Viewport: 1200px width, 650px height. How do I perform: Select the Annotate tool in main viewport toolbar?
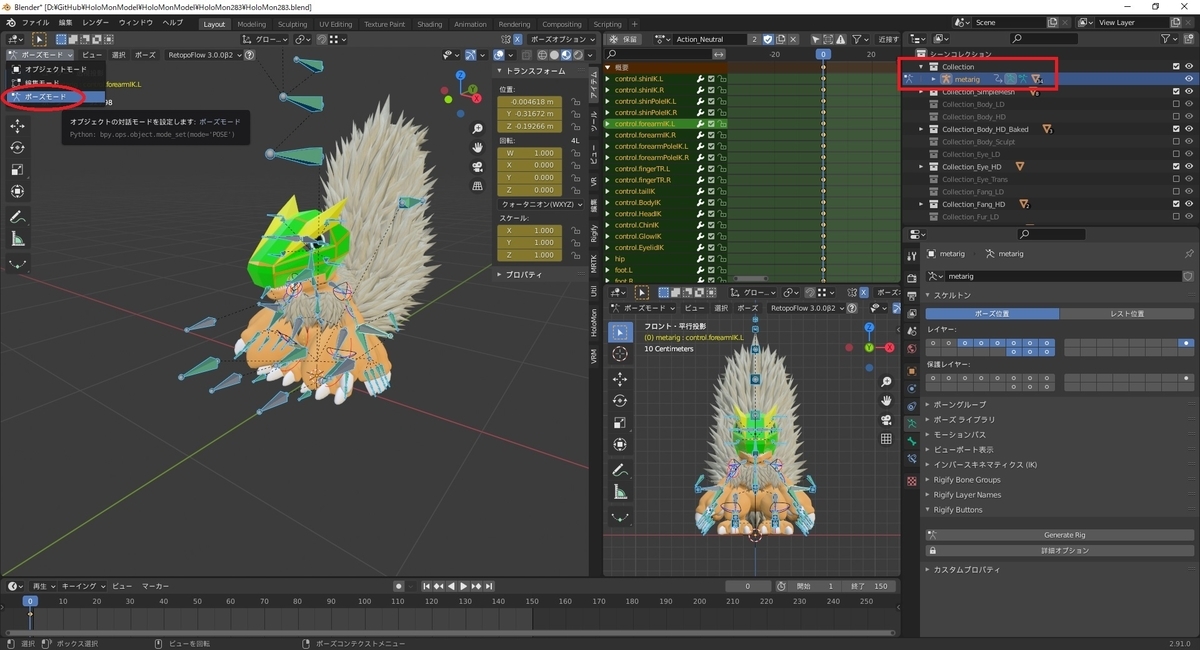click(x=18, y=217)
